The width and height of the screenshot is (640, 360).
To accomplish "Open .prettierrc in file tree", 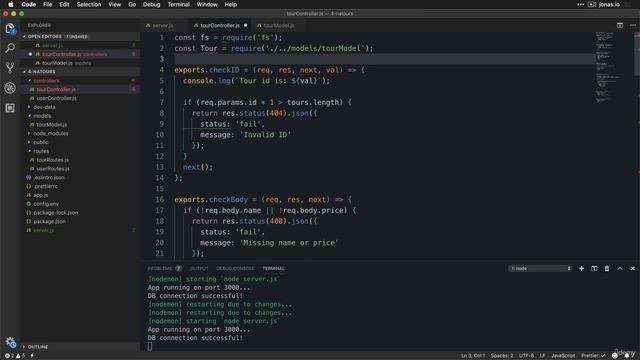I will (45, 186).
